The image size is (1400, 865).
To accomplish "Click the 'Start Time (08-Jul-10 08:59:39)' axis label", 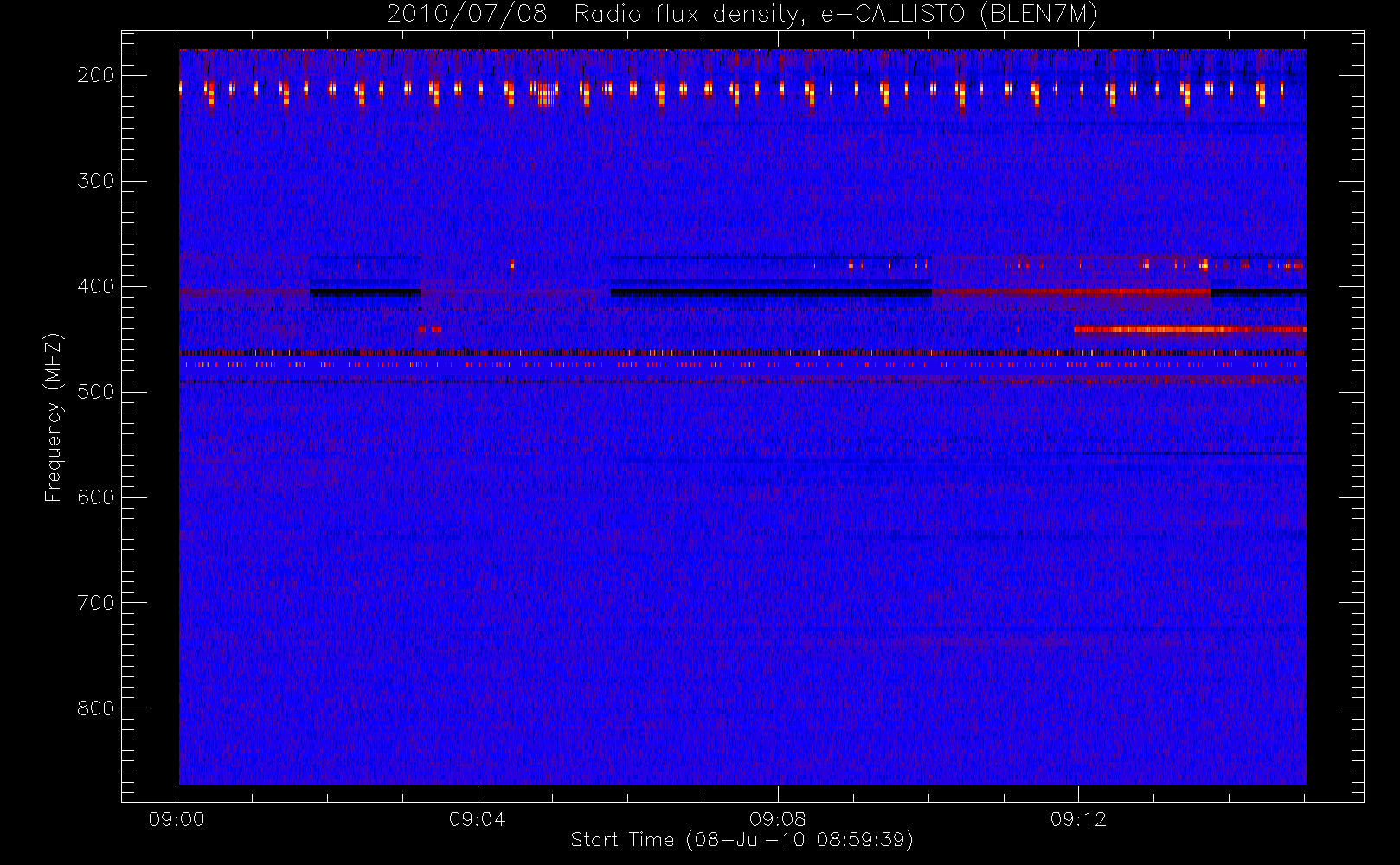I will 742,840.
